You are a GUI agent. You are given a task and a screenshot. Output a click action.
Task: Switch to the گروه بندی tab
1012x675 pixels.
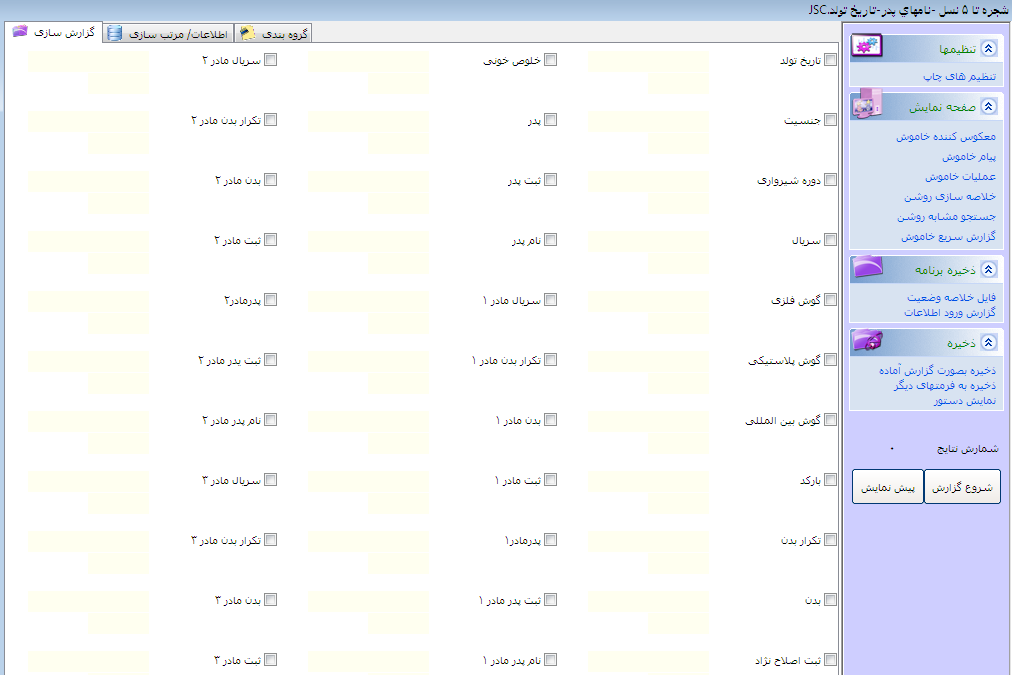(274, 34)
